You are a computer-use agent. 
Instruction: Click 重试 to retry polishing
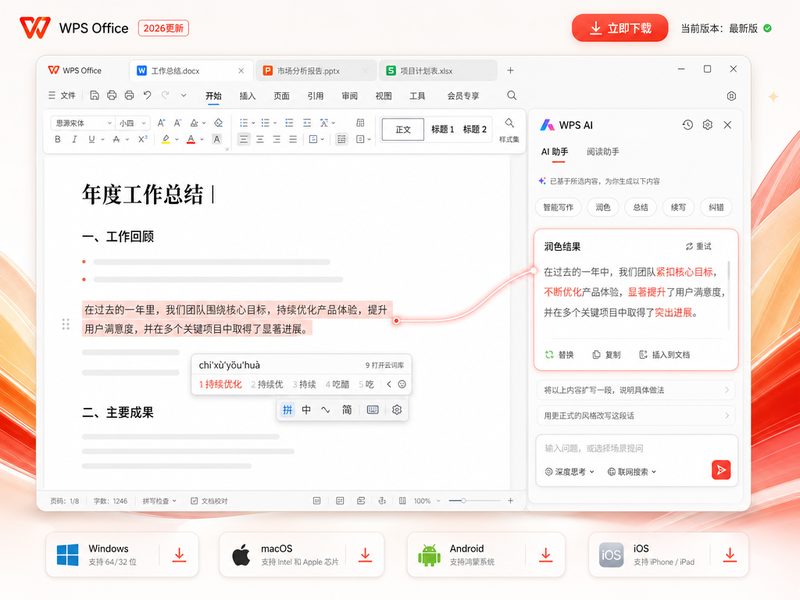click(698, 246)
